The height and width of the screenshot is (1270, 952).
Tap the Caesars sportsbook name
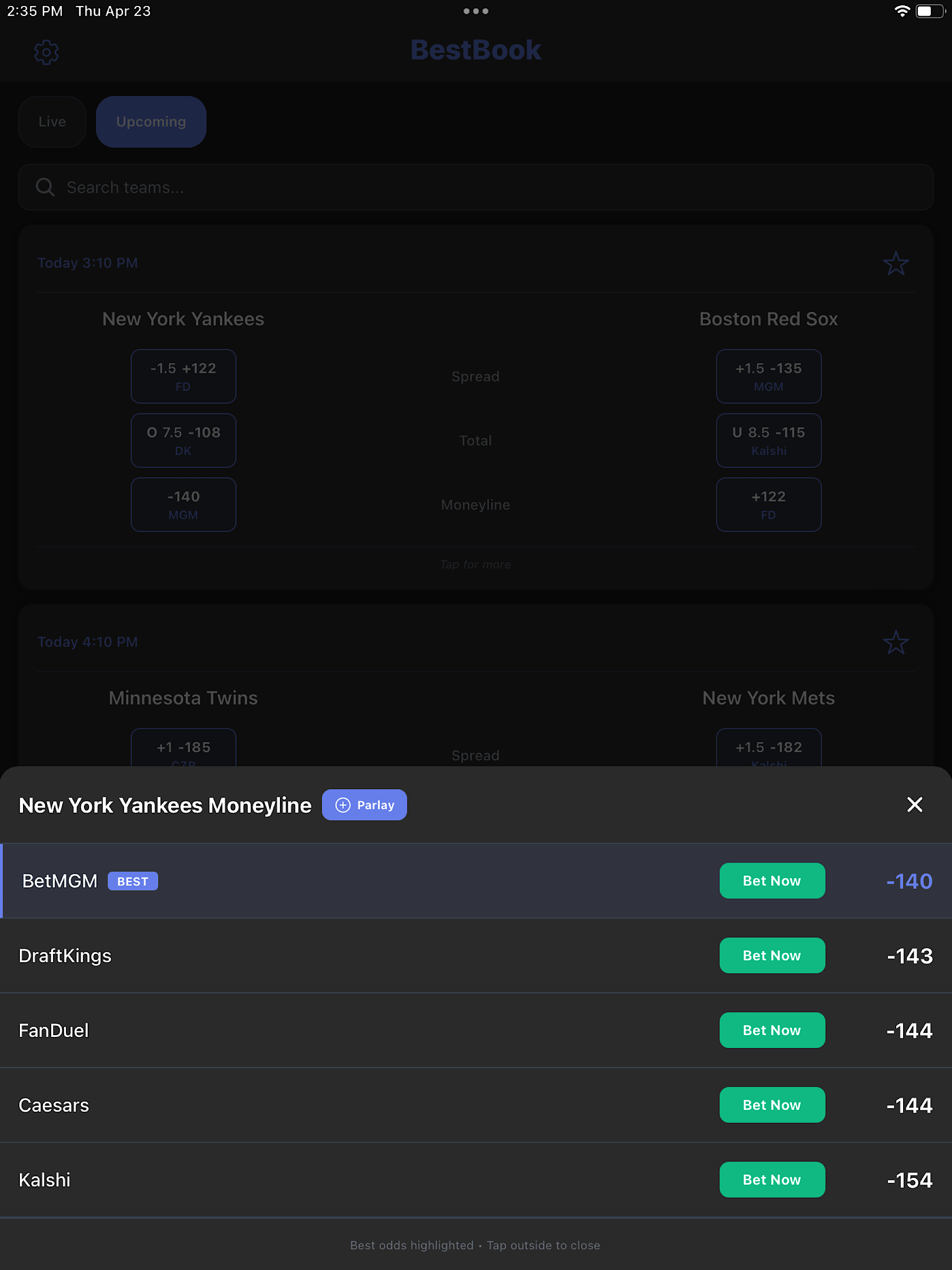[54, 1105]
